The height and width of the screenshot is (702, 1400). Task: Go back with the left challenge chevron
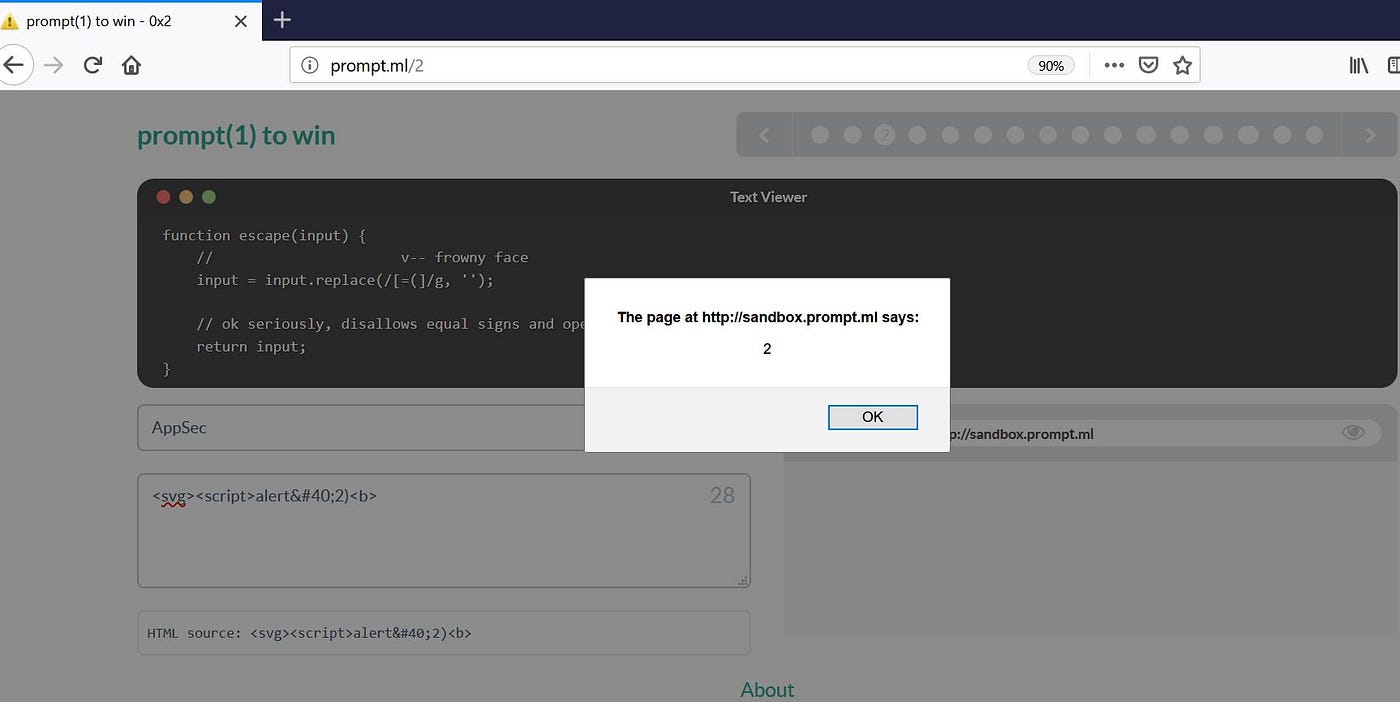click(763, 133)
